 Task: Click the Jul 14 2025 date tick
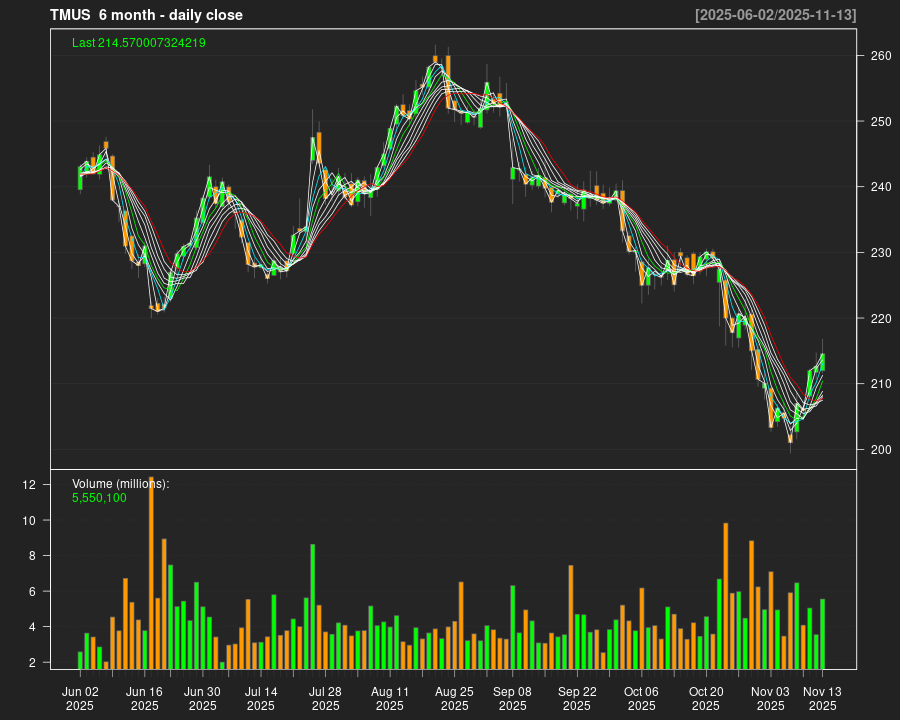pos(260,698)
